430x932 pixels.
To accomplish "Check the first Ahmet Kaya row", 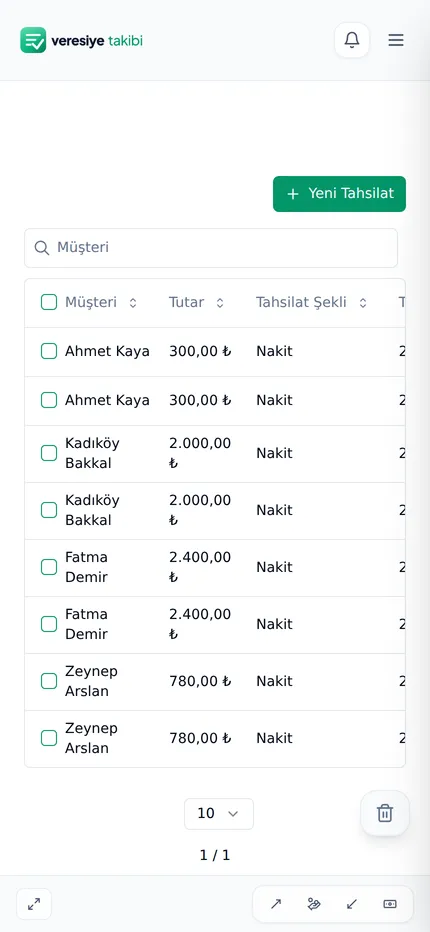I will [x=49, y=351].
